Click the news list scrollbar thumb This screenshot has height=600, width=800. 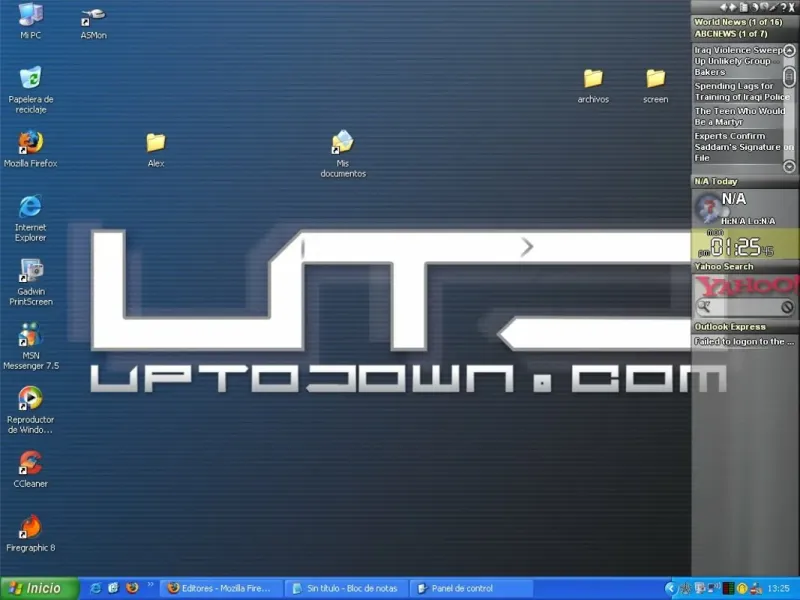[789, 77]
